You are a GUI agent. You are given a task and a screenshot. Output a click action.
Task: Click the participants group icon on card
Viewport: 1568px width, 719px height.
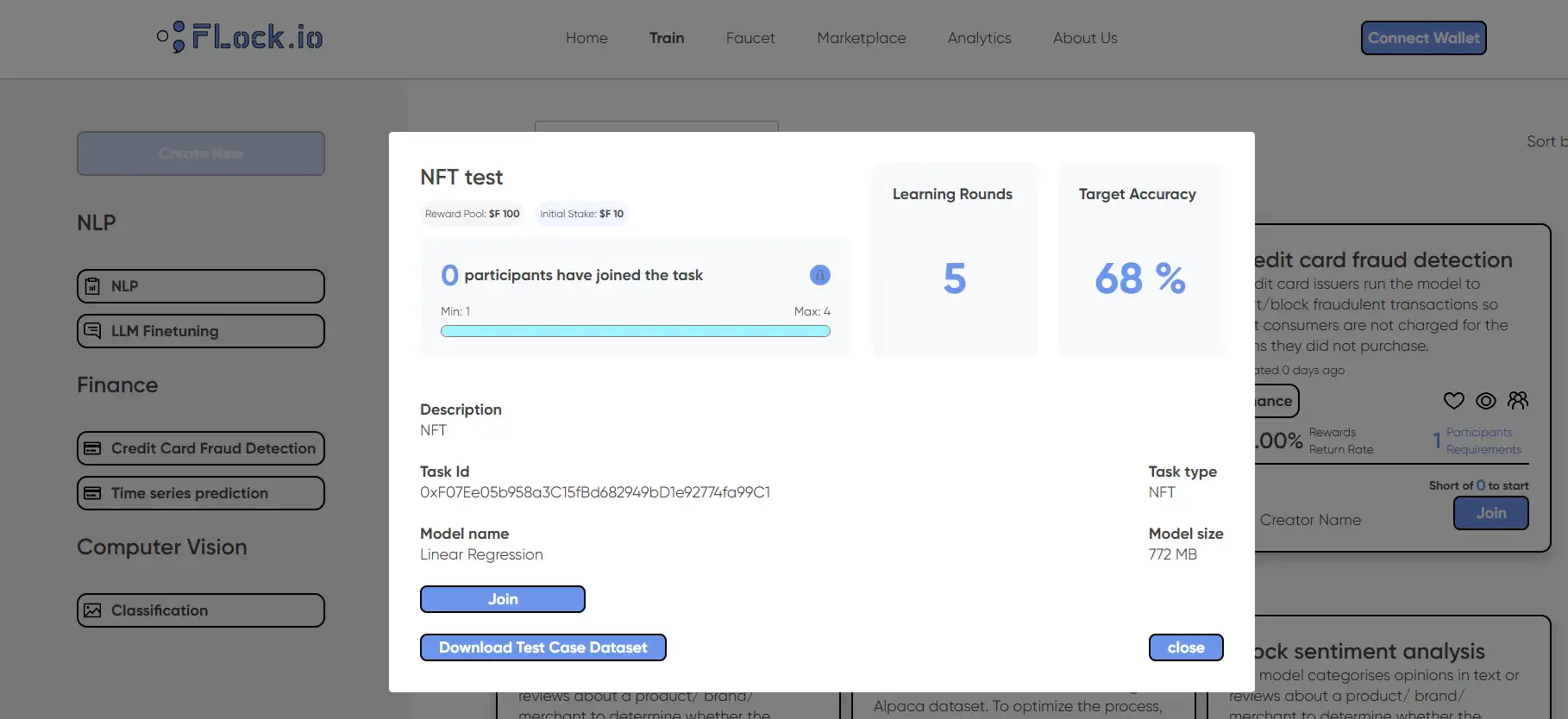click(1517, 401)
